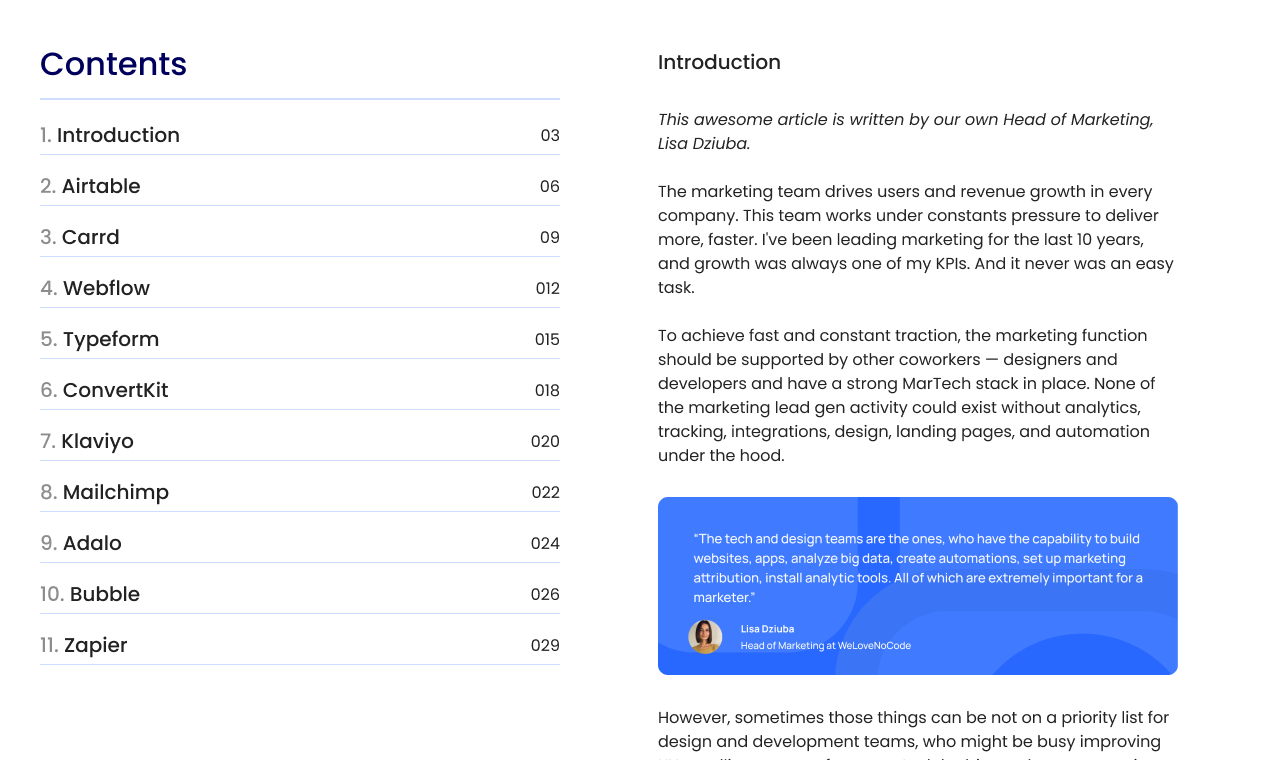Open the Zapier contents entry
The width and height of the screenshot is (1270, 760).
click(x=300, y=645)
